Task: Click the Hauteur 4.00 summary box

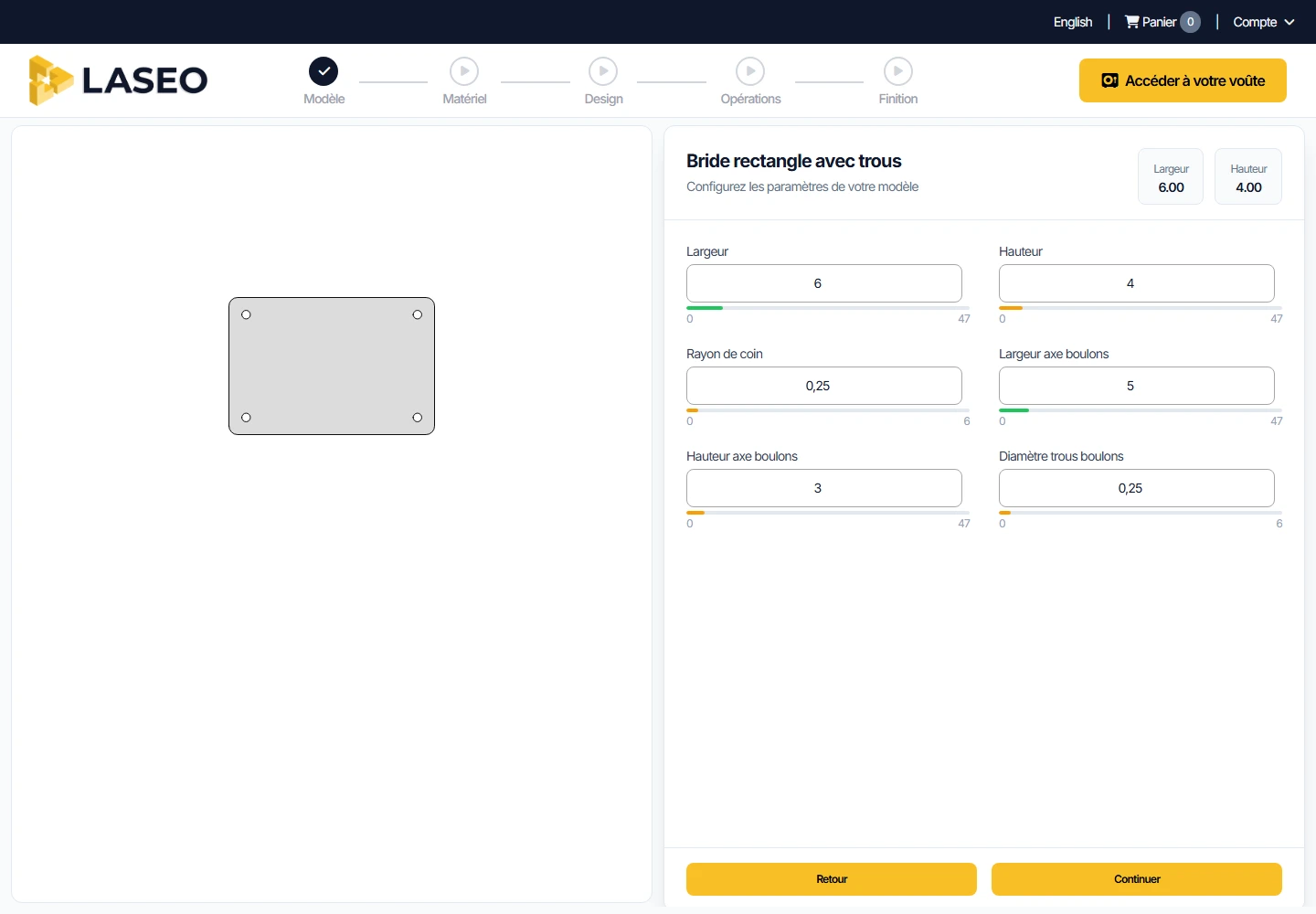Action: 1248,176
